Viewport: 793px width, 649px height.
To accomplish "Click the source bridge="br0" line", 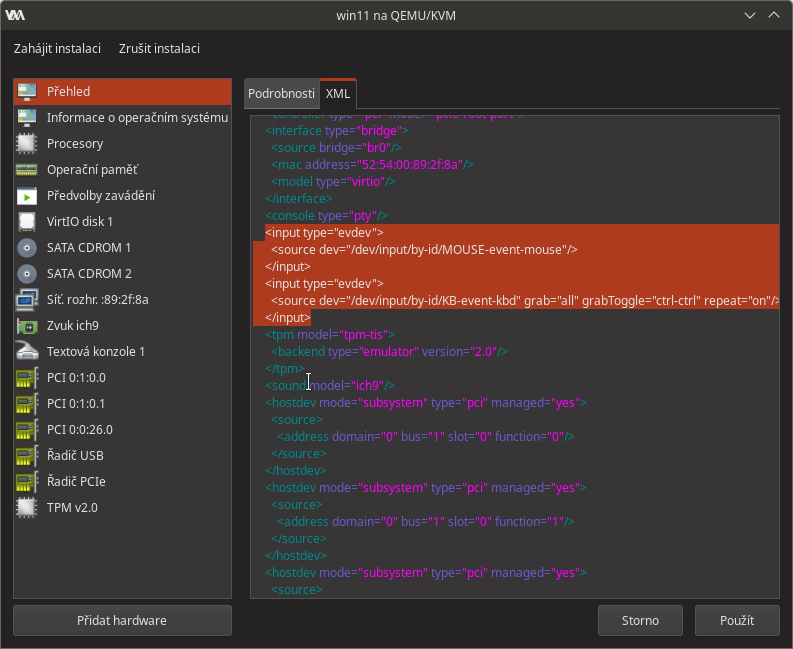I will [336, 148].
